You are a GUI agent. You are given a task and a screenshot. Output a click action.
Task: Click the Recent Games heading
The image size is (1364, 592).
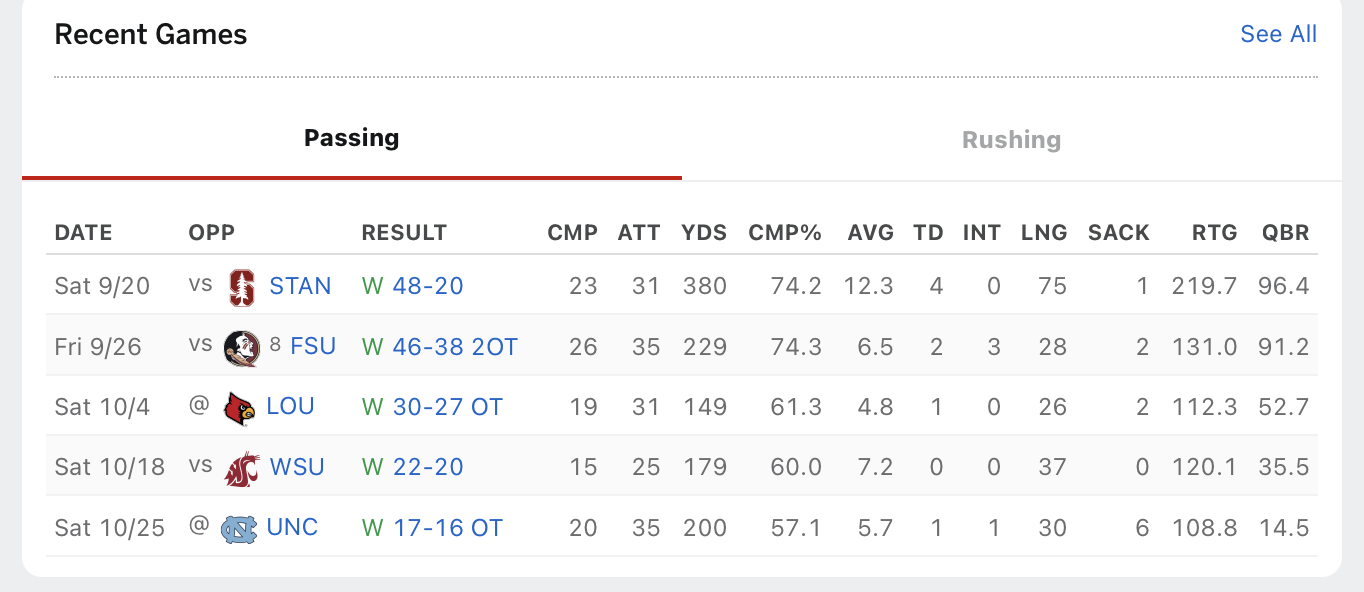tap(151, 35)
